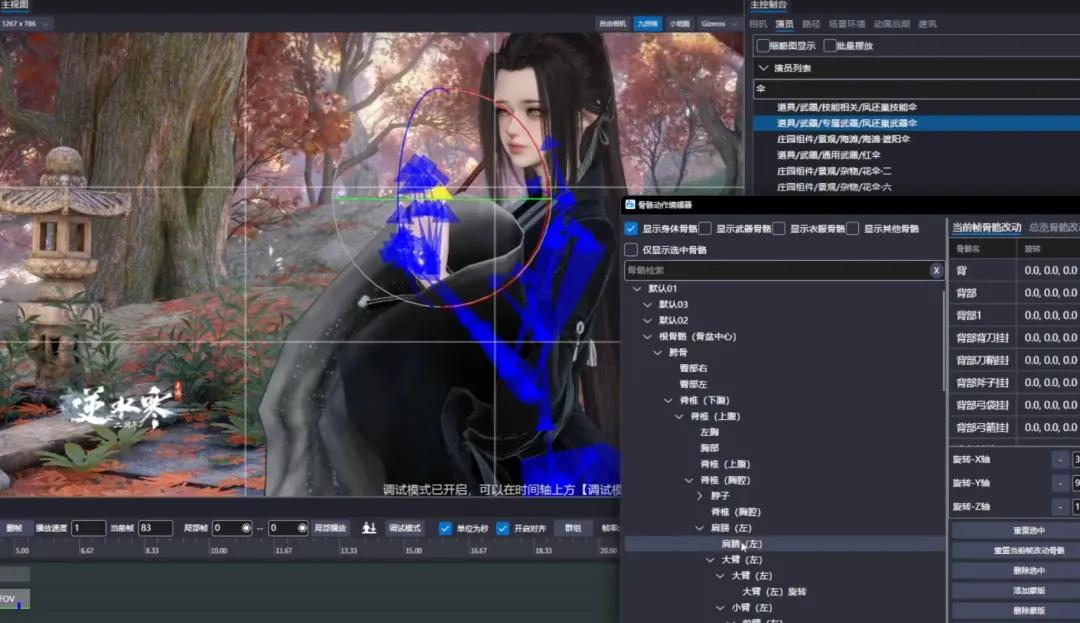Clear bone search with the X icon
1080x623 pixels.
(x=935, y=271)
